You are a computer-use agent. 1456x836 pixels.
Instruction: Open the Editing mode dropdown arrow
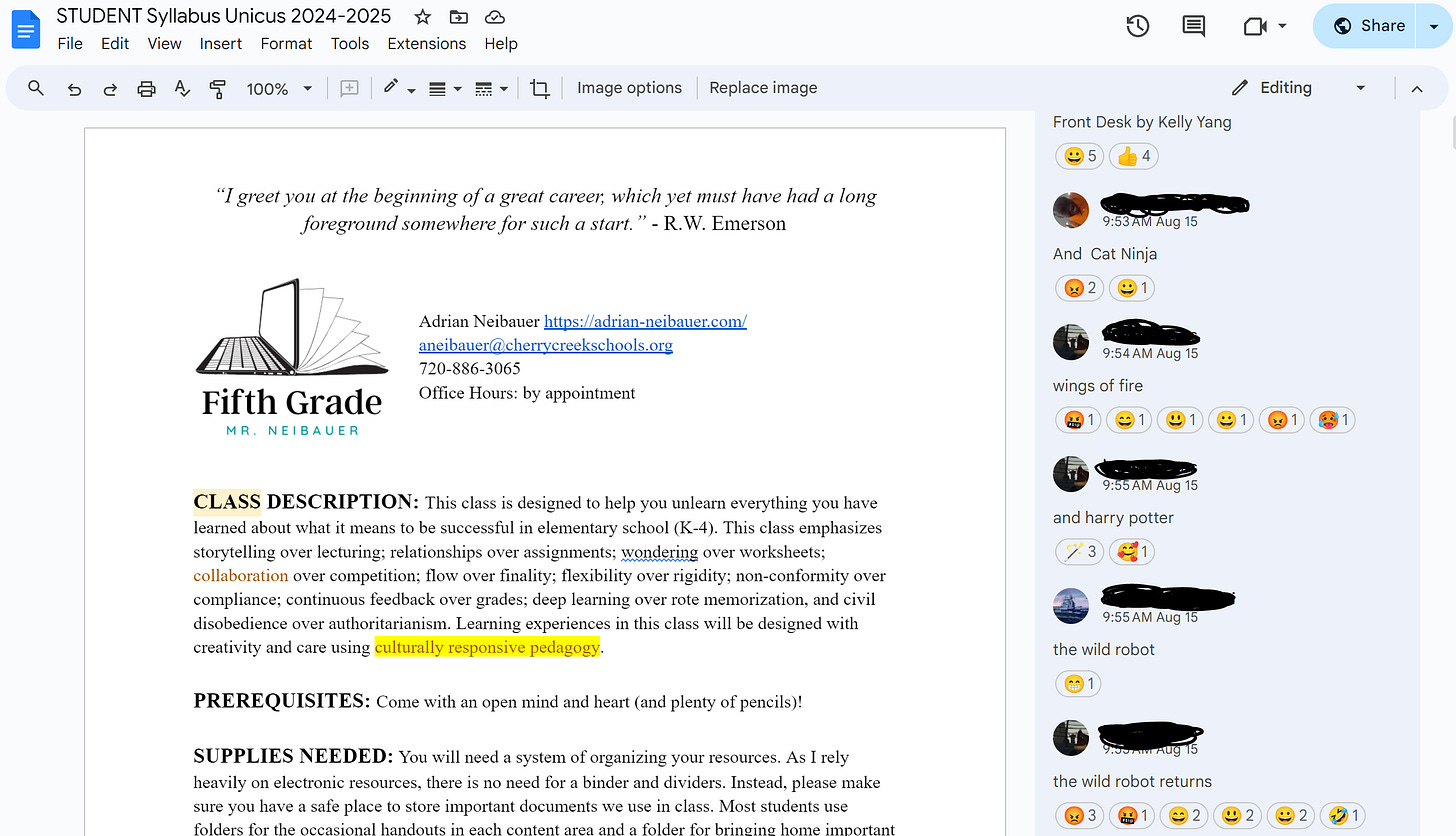coord(1360,88)
